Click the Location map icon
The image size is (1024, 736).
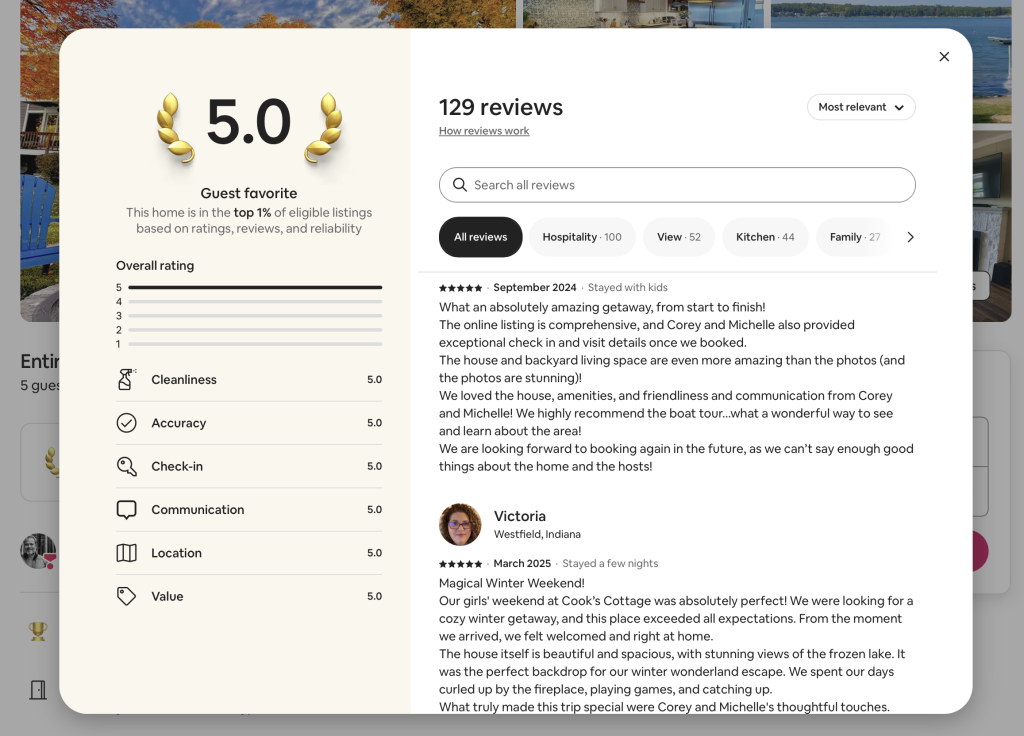click(x=126, y=553)
